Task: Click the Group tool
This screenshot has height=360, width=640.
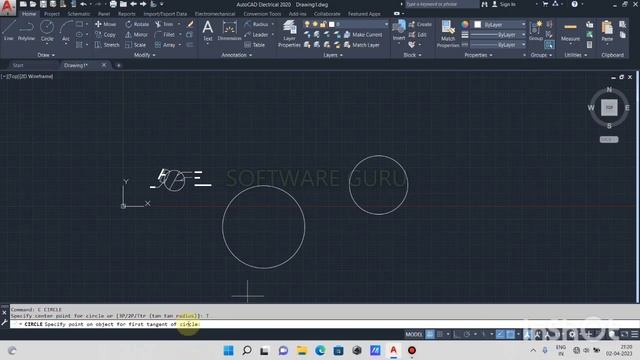Action: coord(536,31)
